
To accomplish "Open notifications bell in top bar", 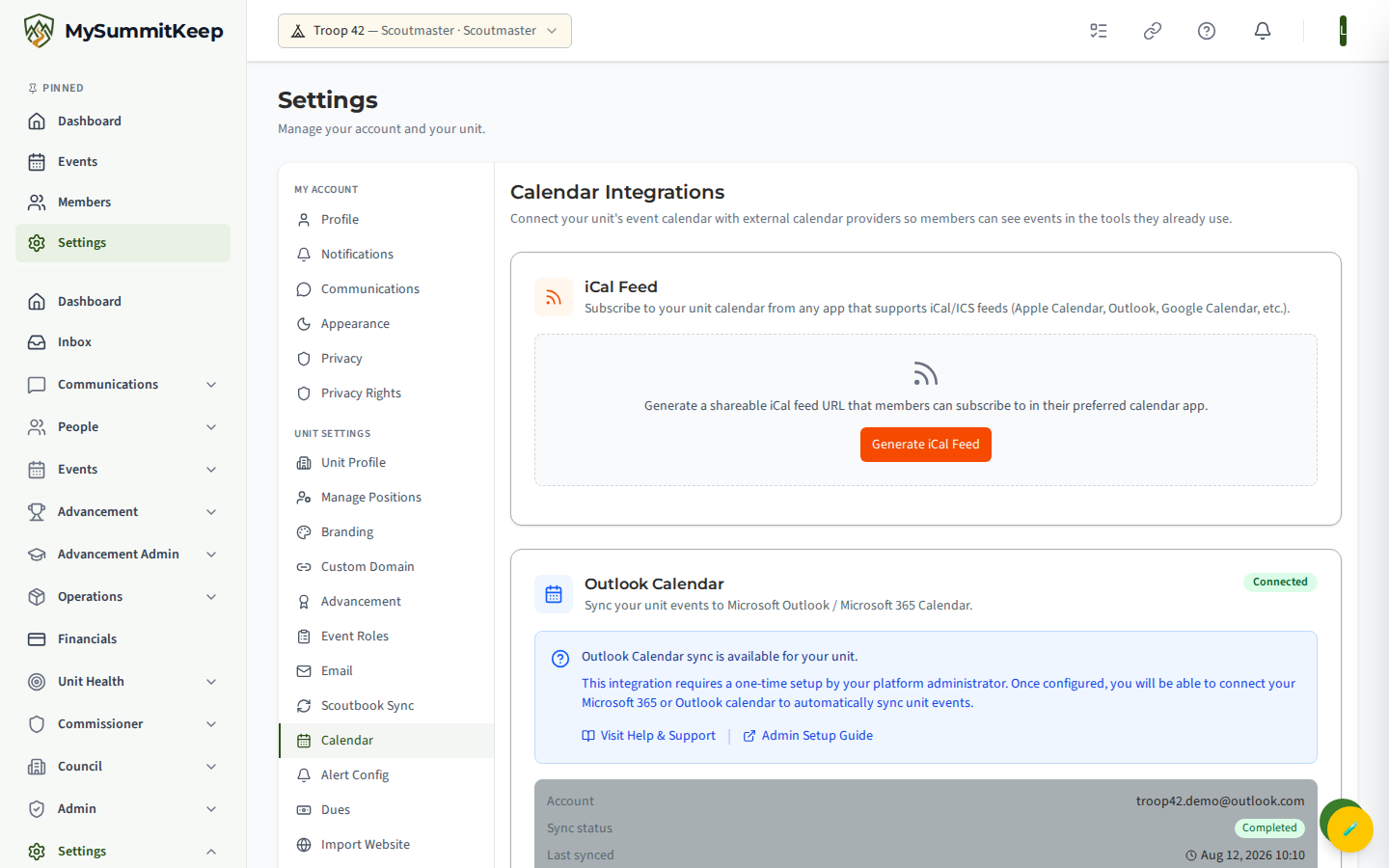I will 1262,31.
